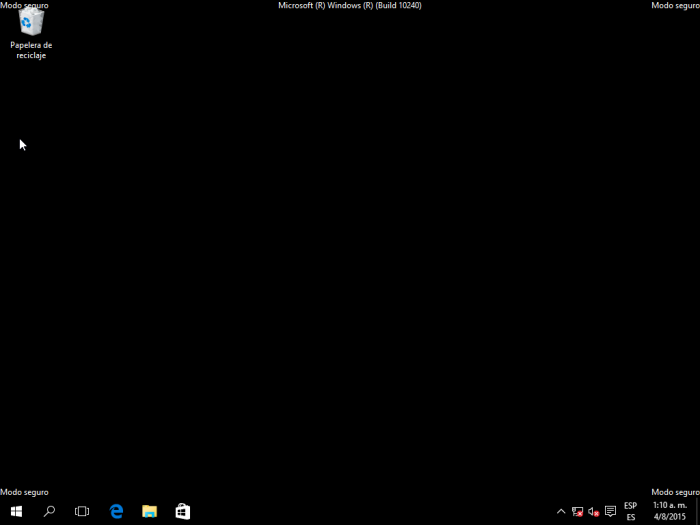This screenshot has width=700, height=525.
Task: Click the clock showing 1:10 a. m.
Action: click(x=669, y=505)
